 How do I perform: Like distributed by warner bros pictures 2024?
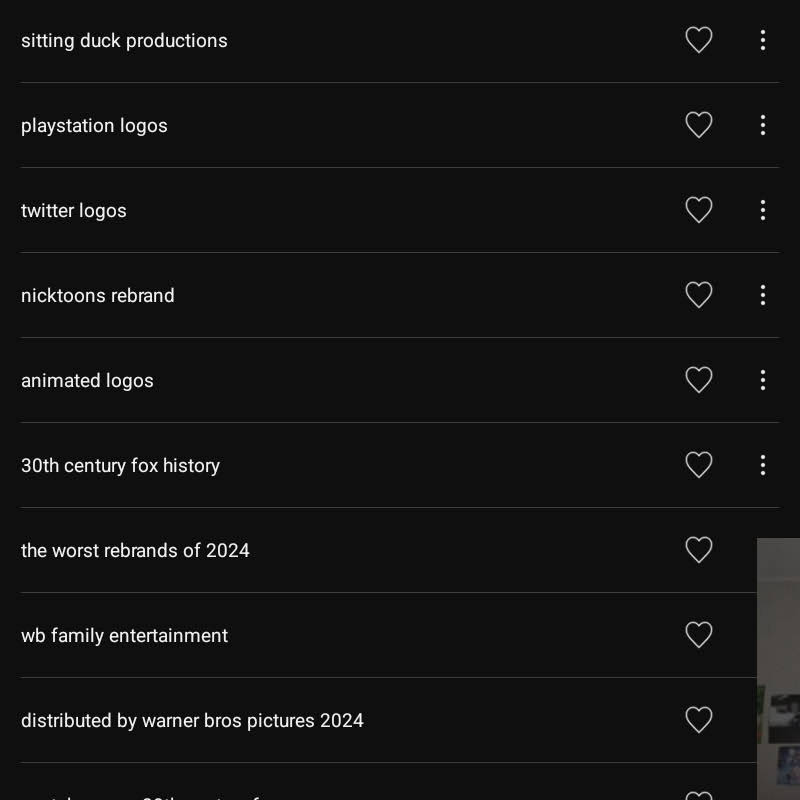point(698,720)
